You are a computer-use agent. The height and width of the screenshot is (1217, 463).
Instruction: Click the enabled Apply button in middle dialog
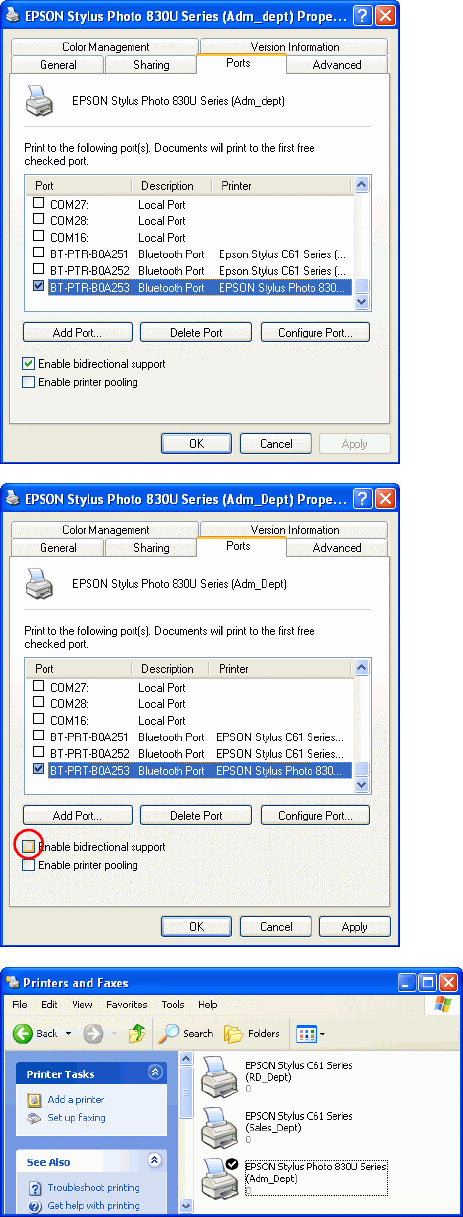355,927
